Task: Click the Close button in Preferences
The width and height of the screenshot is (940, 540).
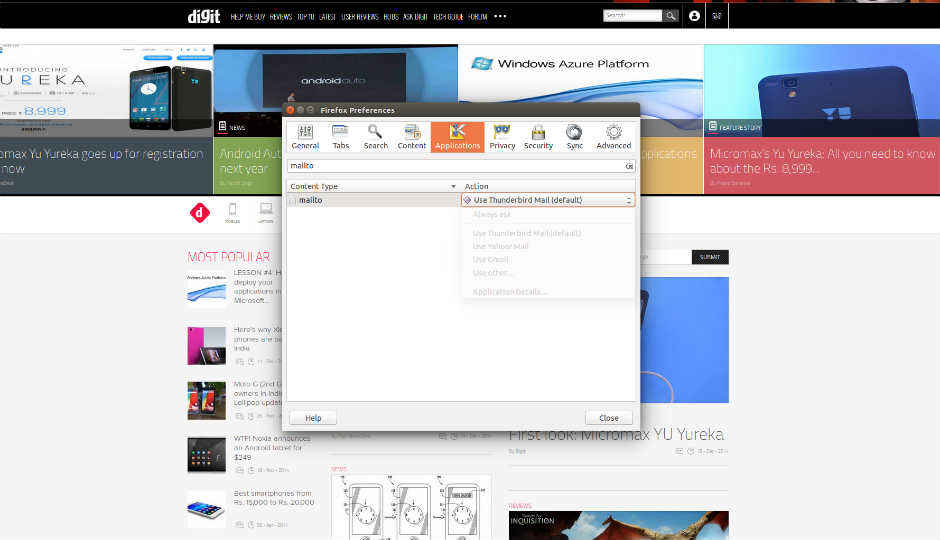Action: [608, 418]
